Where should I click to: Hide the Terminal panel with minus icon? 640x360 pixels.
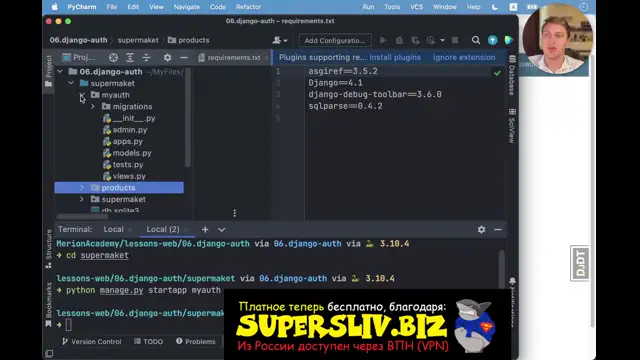click(x=498, y=229)
